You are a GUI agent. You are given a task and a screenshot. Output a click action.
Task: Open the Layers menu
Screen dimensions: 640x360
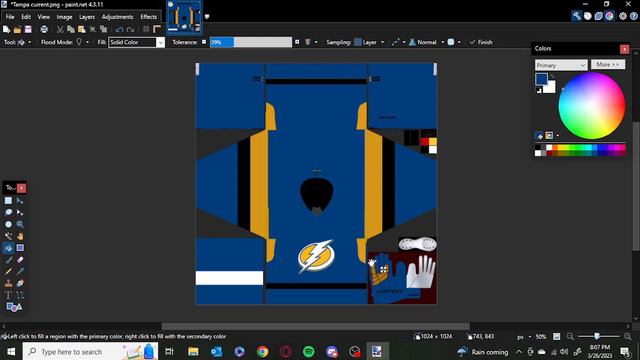pyautogui.click(x=87, y=17)
